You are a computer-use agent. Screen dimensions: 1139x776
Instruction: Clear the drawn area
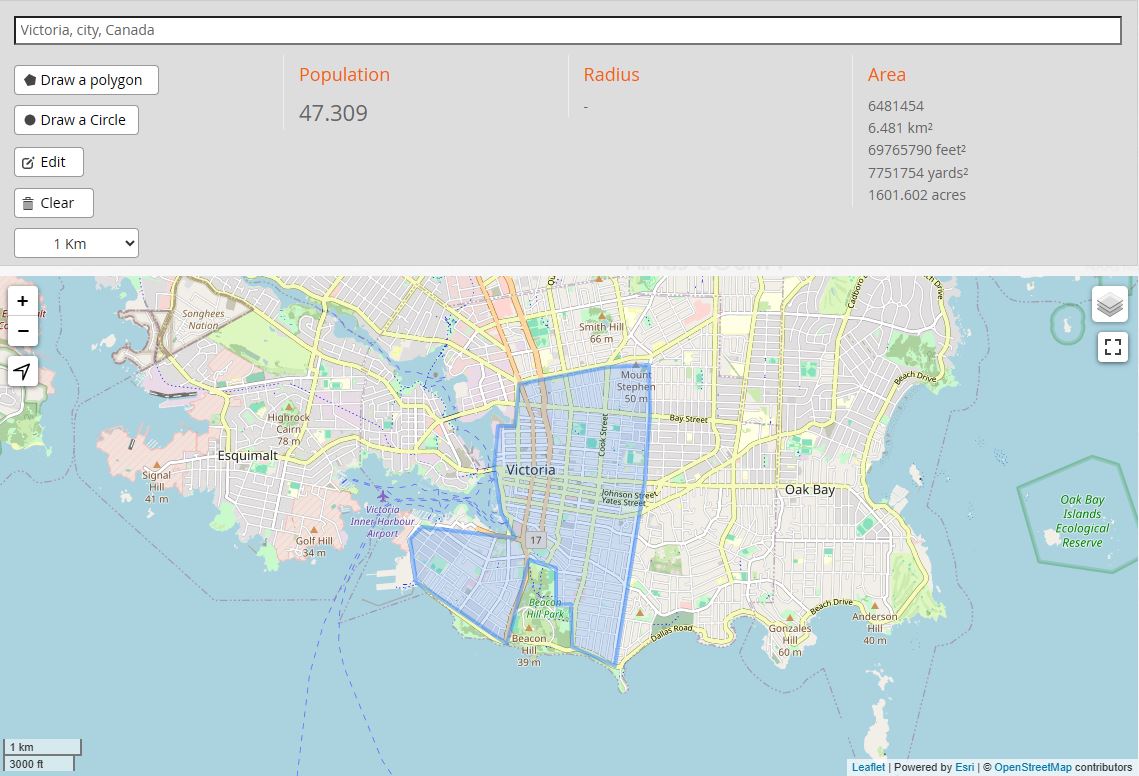(54, 203)
